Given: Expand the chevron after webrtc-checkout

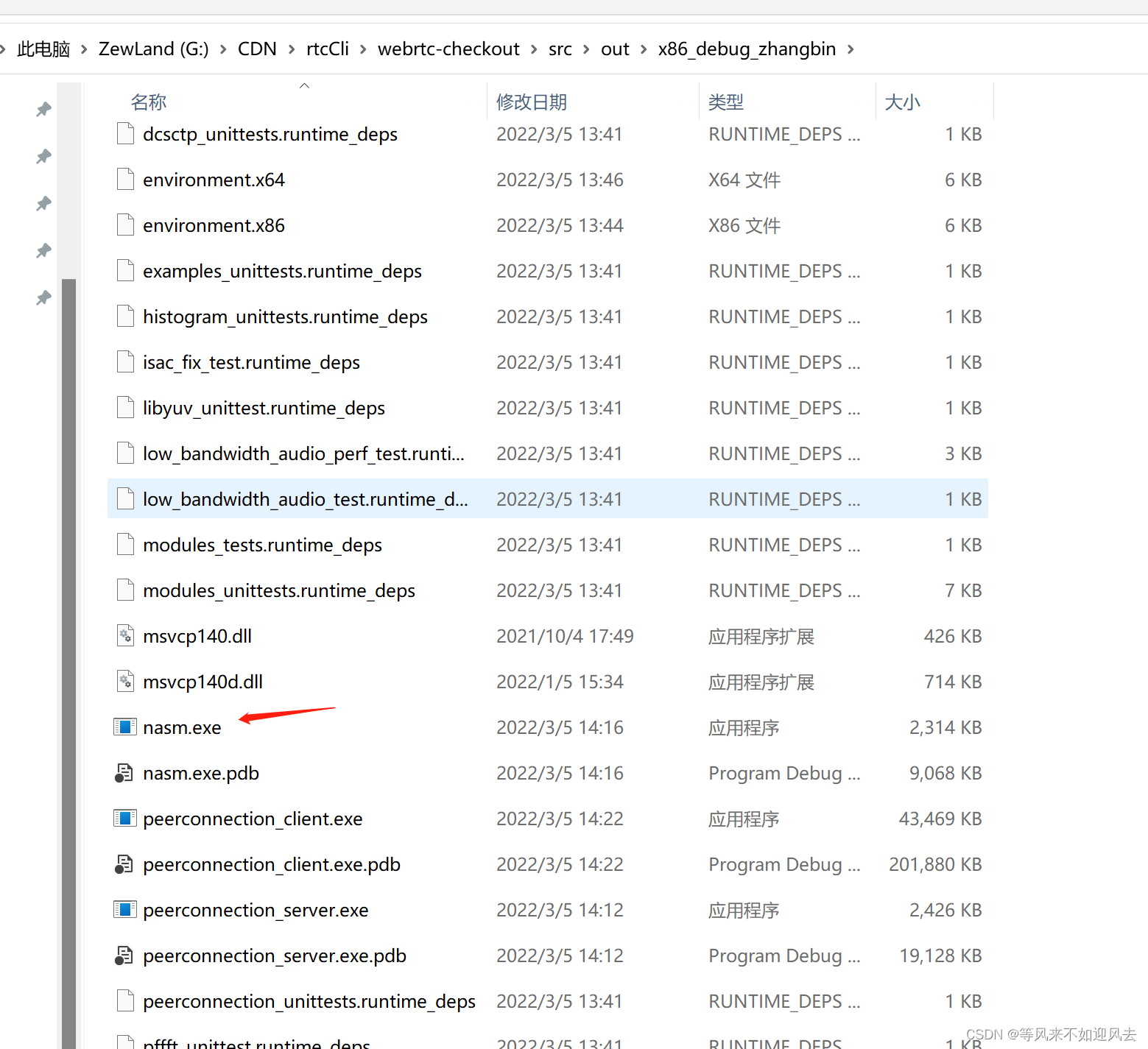Looking at the screenshot, I should [534, 49].
